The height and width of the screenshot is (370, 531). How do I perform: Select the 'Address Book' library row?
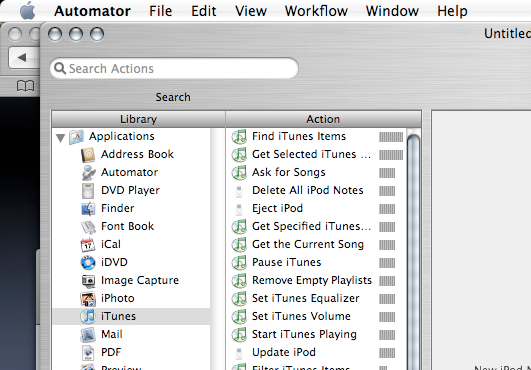tap(131, 154)
